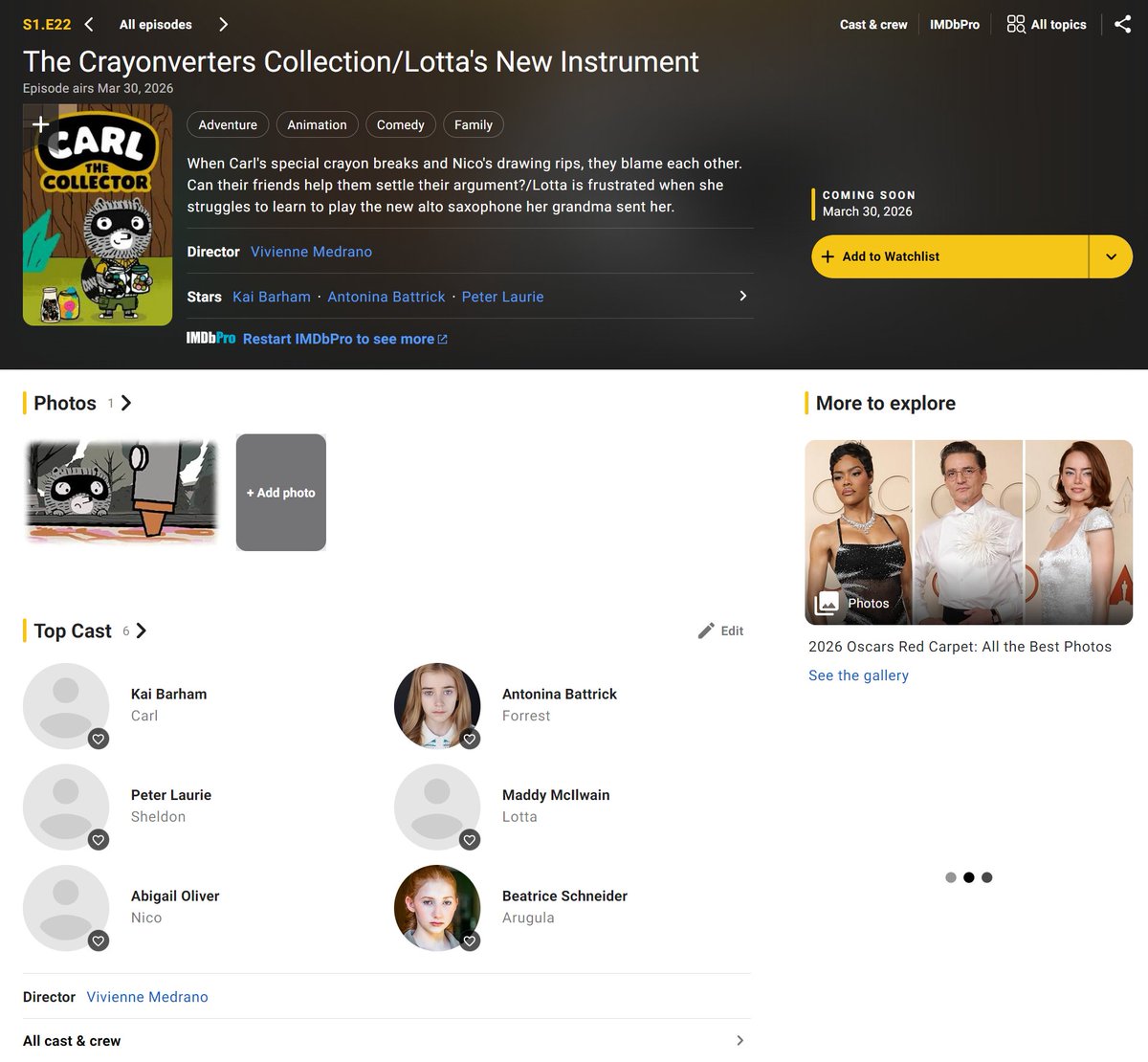This screenshot has height=1062, width=1148.
Task: Open Kai Barham link in Stars row
Action: pyautogui.click(x=272, y=297)
